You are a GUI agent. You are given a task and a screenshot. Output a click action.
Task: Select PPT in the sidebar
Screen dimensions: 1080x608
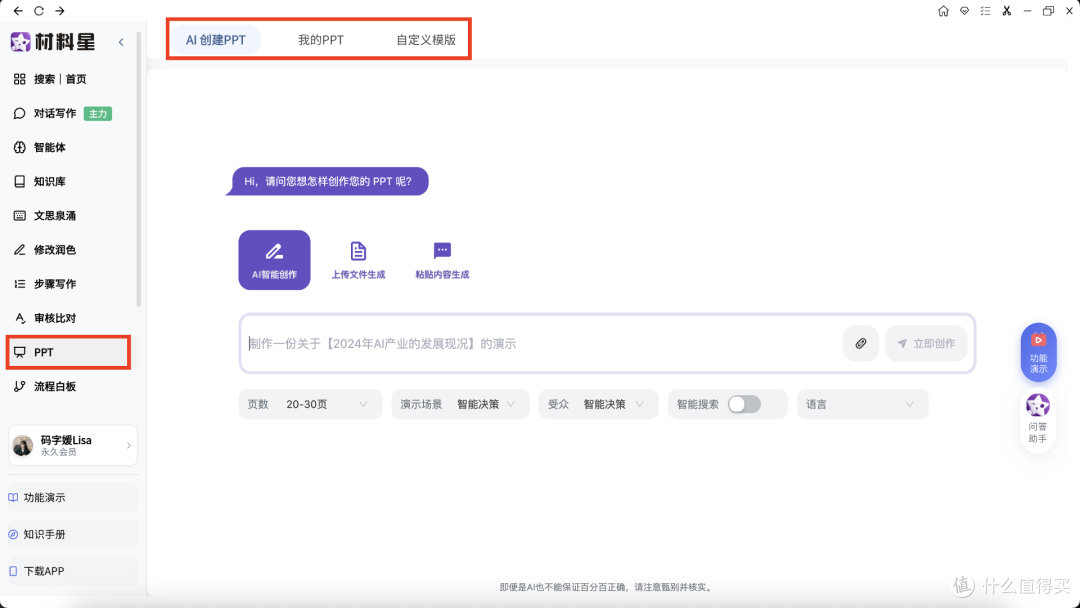point(69,352)
